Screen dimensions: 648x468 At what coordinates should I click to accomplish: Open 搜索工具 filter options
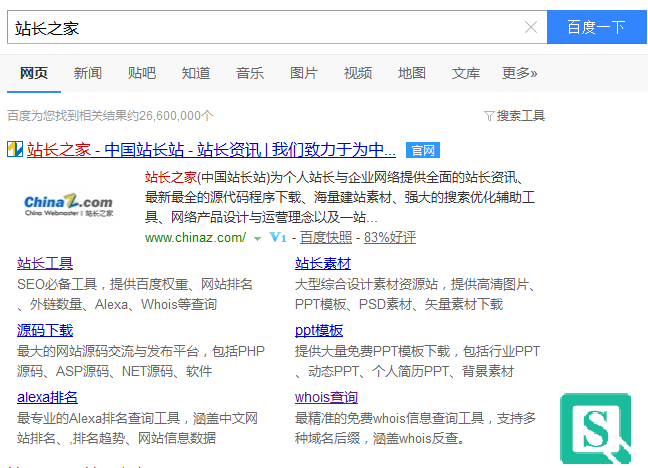pyautogui.click(x=521, y=116)
